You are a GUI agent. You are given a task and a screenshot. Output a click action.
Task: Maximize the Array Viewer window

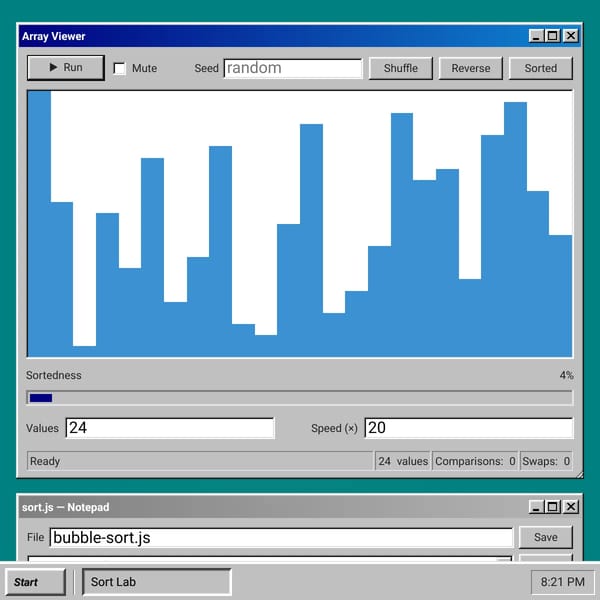[x=553, y=36]
